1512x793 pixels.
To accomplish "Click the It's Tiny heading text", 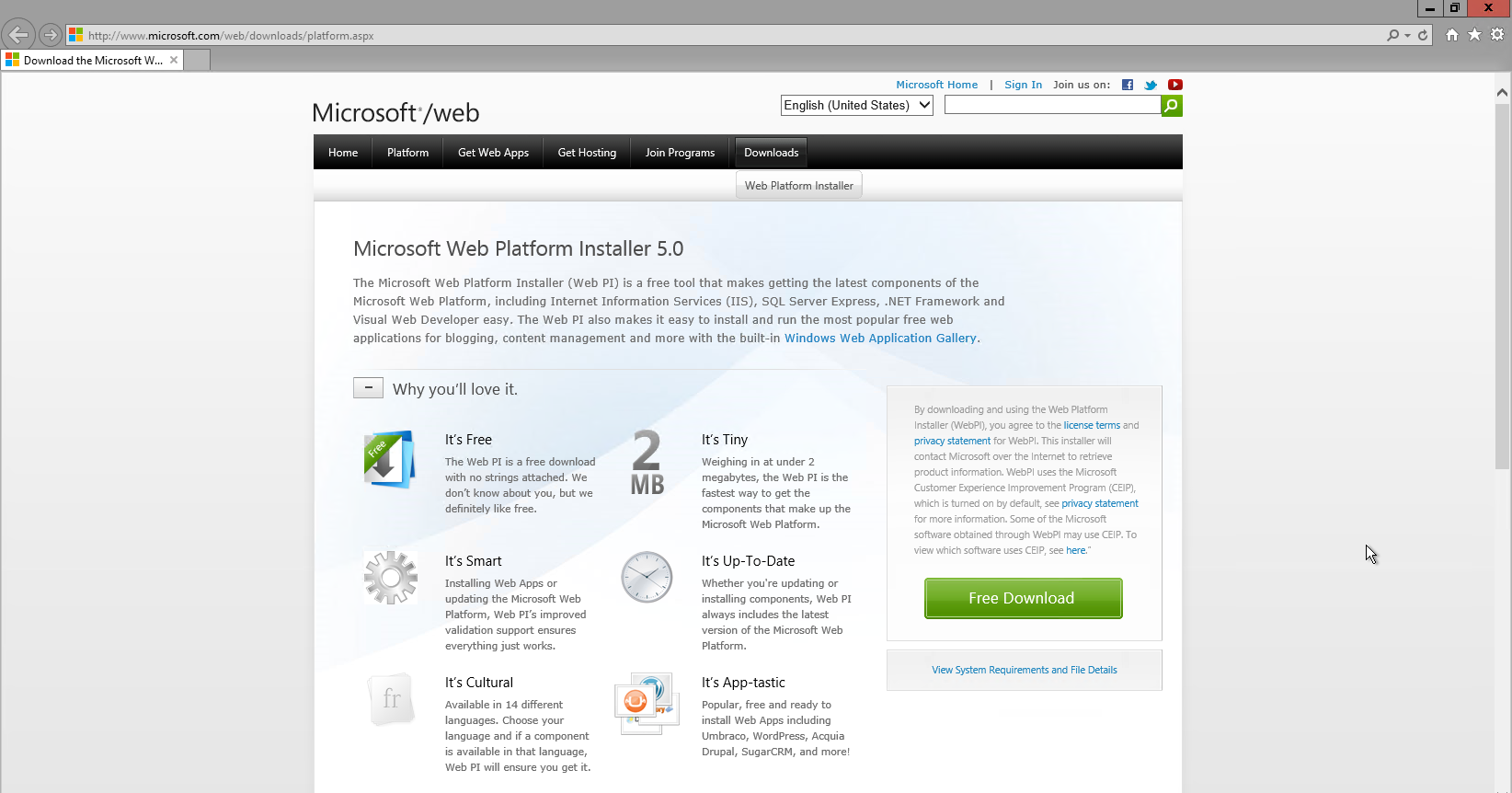I will (x=725, y=440).
